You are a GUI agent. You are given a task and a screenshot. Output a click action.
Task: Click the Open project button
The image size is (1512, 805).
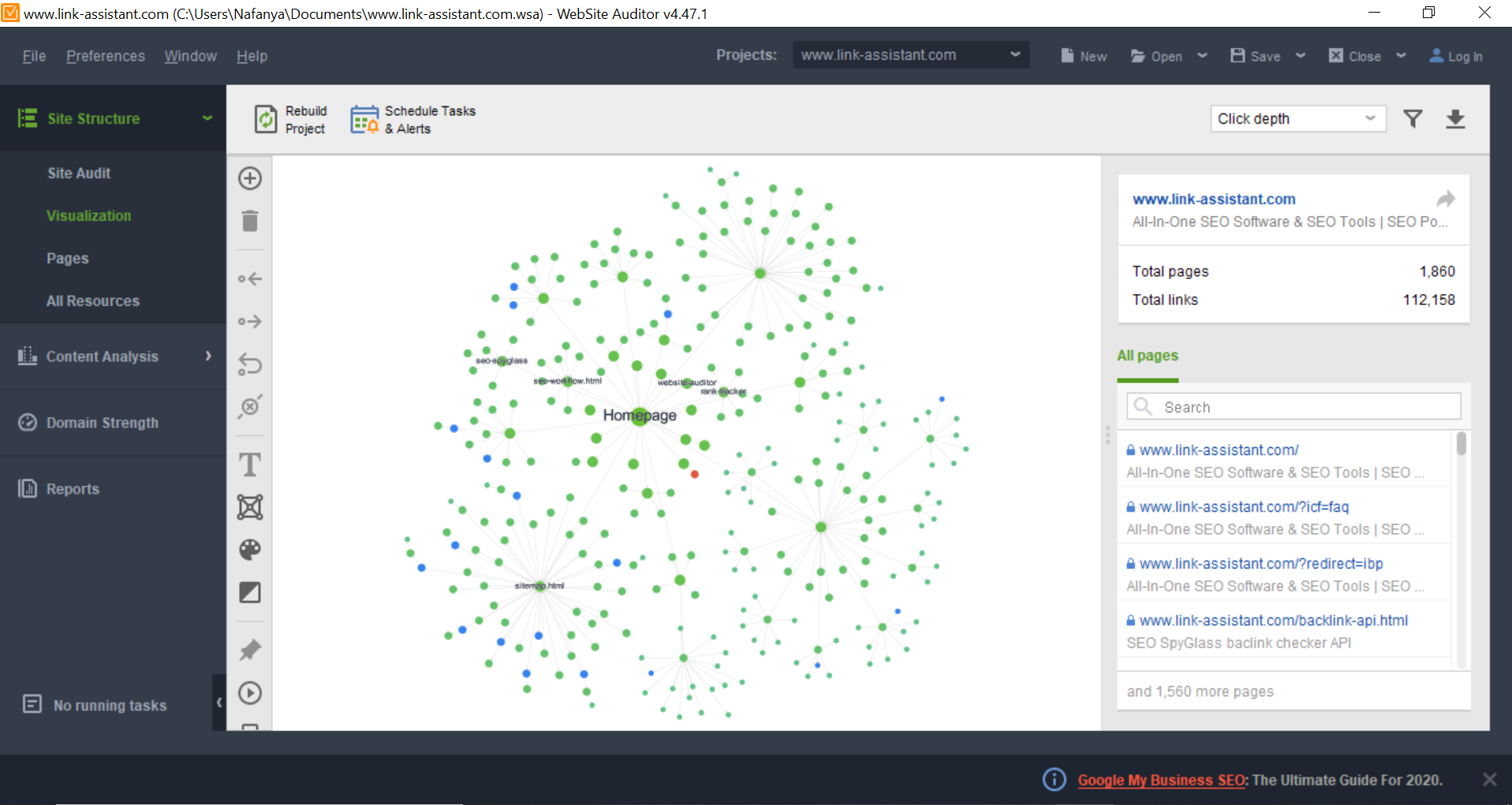click(x=1156, y=56)
